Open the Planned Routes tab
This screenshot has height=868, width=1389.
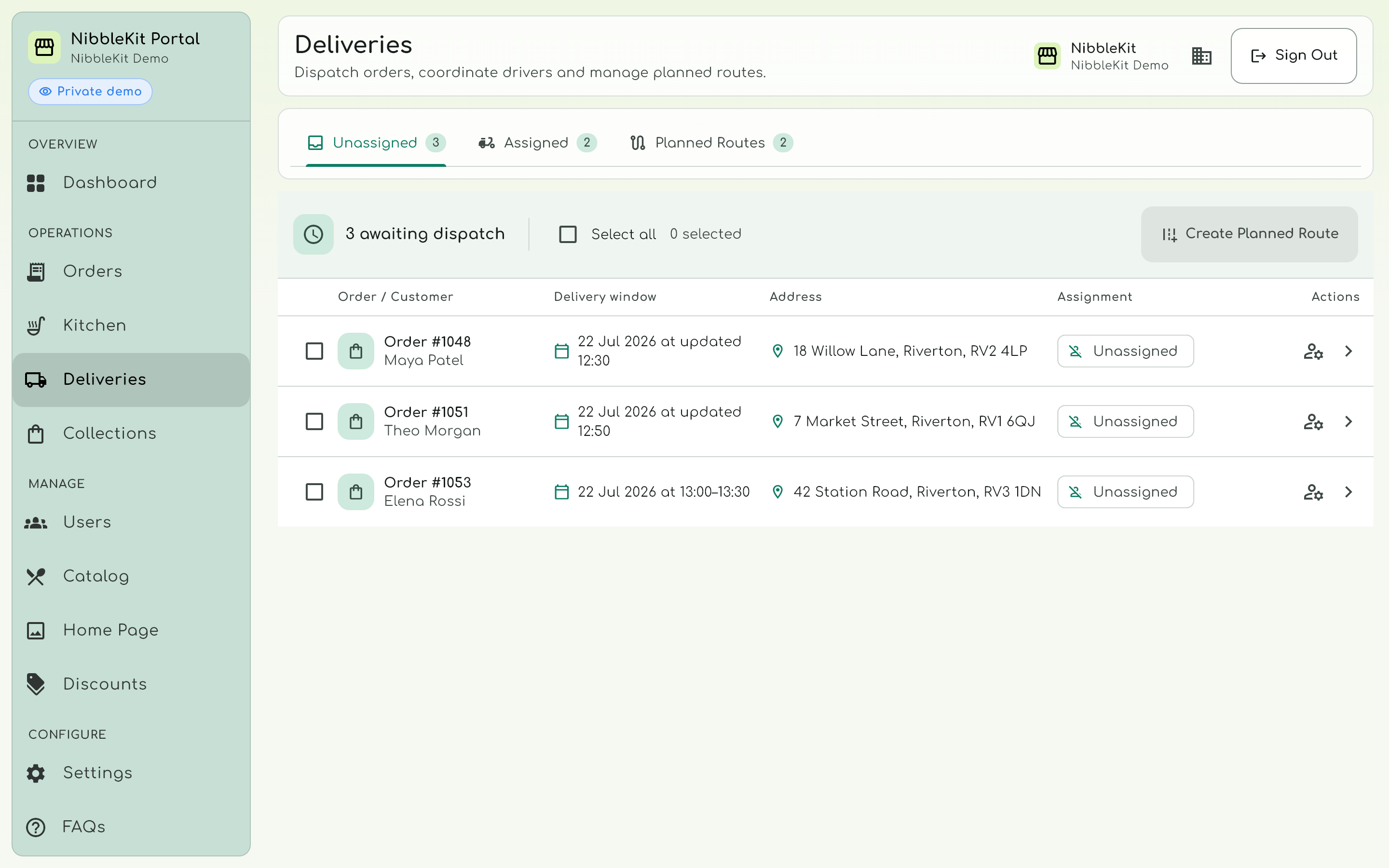(x=711, y=143)
